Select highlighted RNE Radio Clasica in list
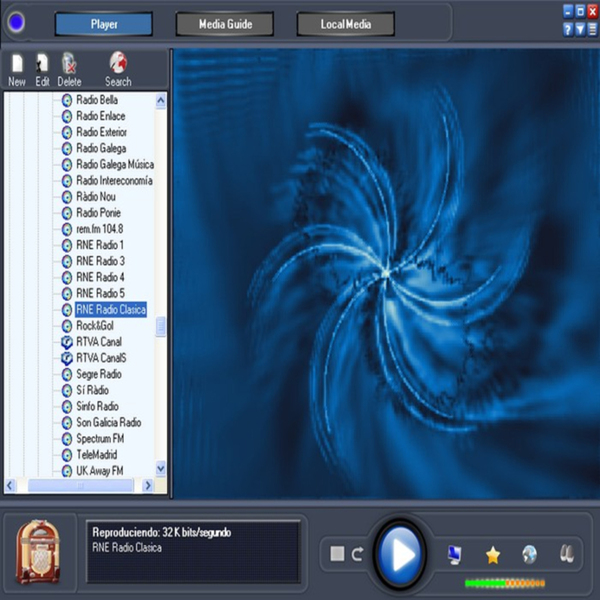The image size is (600, 600). pos(111,309)
